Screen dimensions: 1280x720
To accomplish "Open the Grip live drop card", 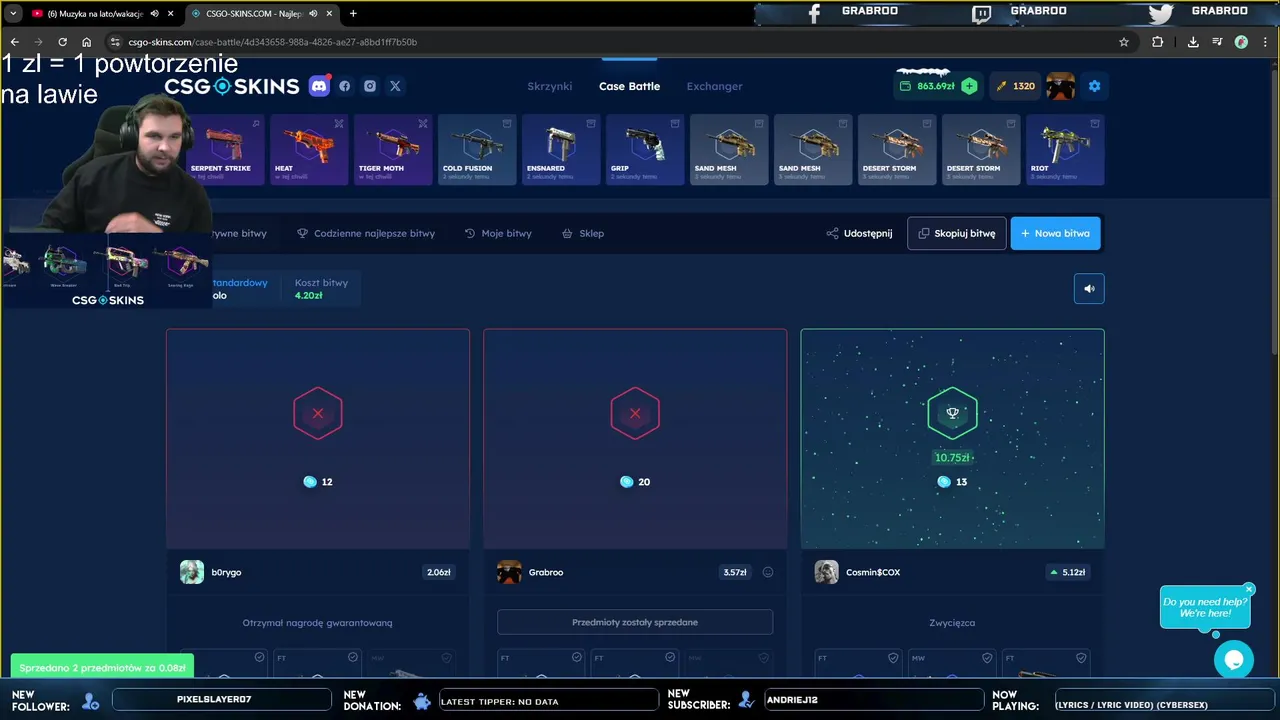I will point(645,150).
